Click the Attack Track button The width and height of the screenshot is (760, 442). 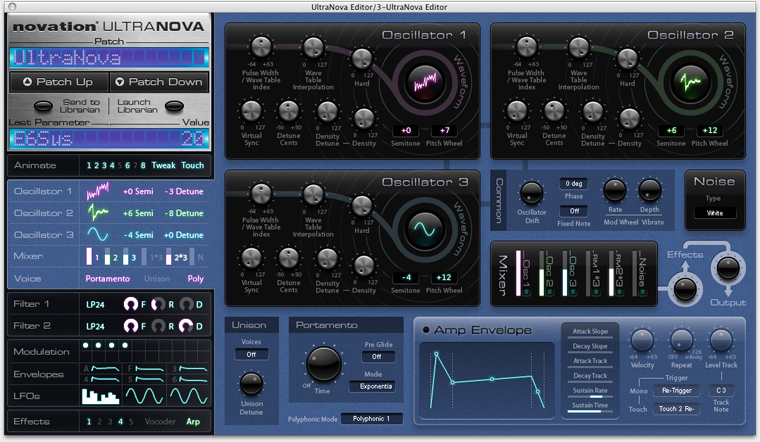click(x=590, y=361)
